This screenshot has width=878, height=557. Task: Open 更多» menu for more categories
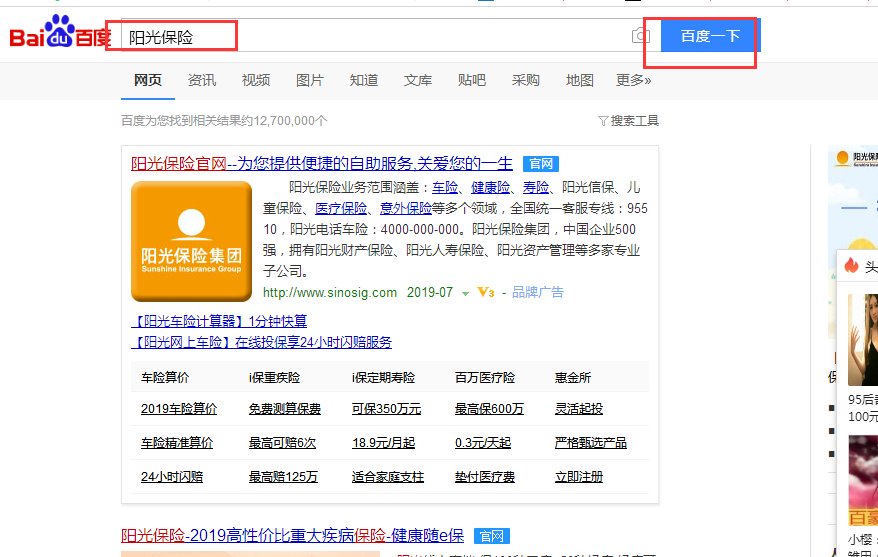click(x=633, y=80)
